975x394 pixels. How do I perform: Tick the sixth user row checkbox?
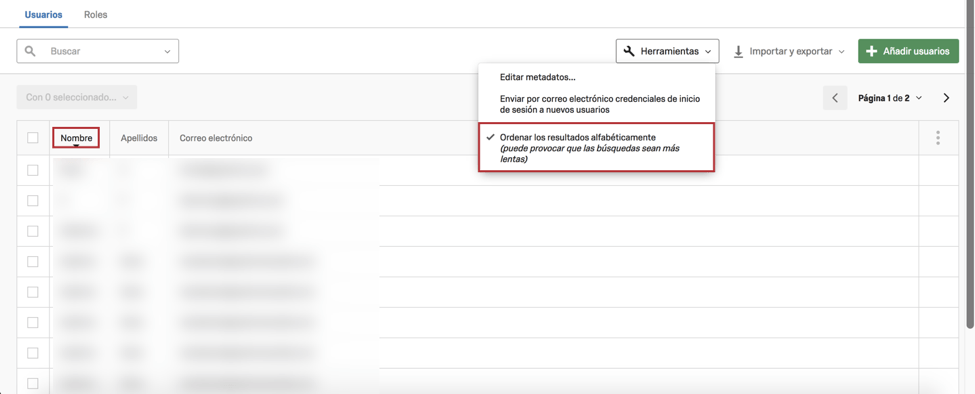pyautogui.click(x=33, y=323)
